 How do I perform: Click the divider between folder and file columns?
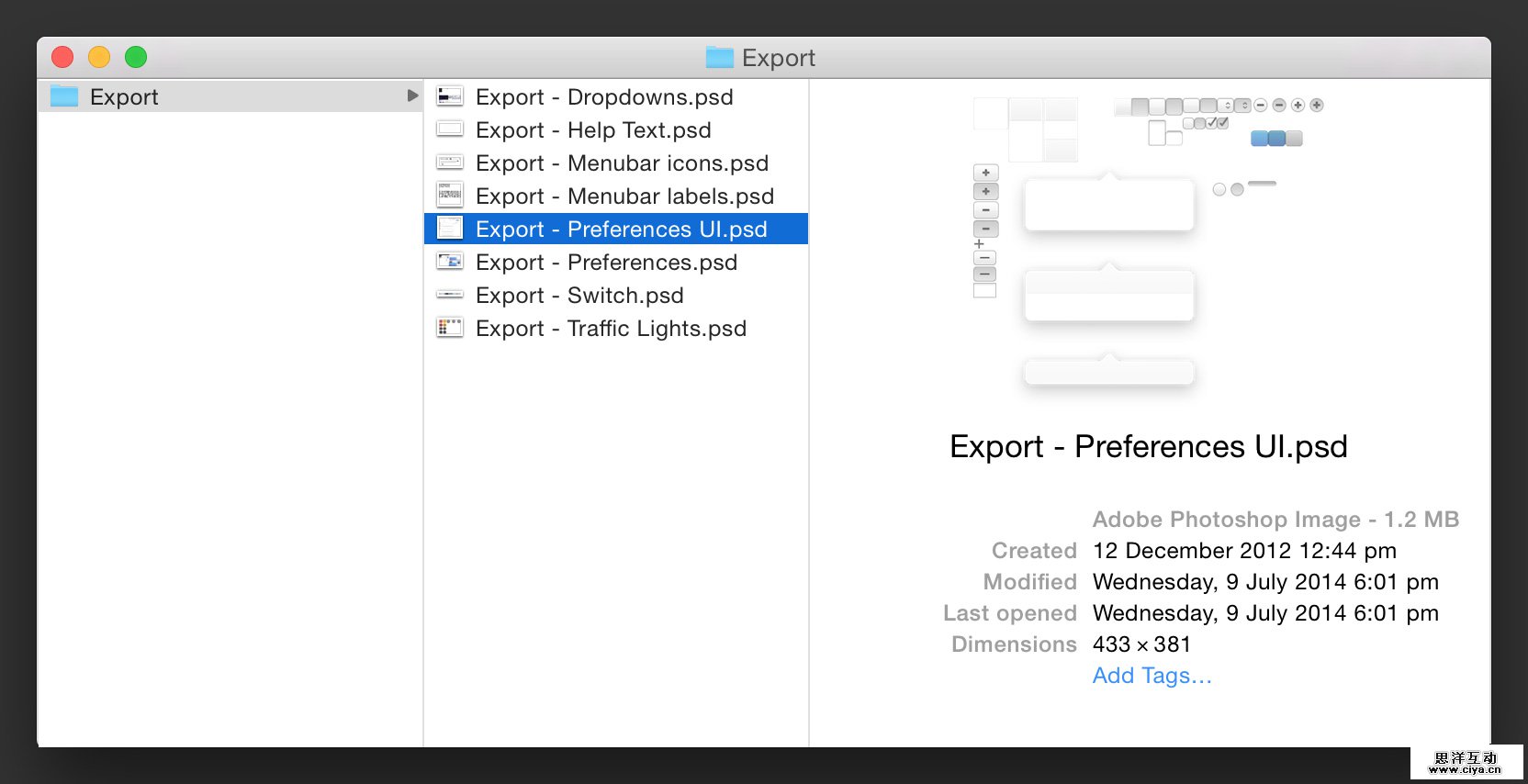423,413
